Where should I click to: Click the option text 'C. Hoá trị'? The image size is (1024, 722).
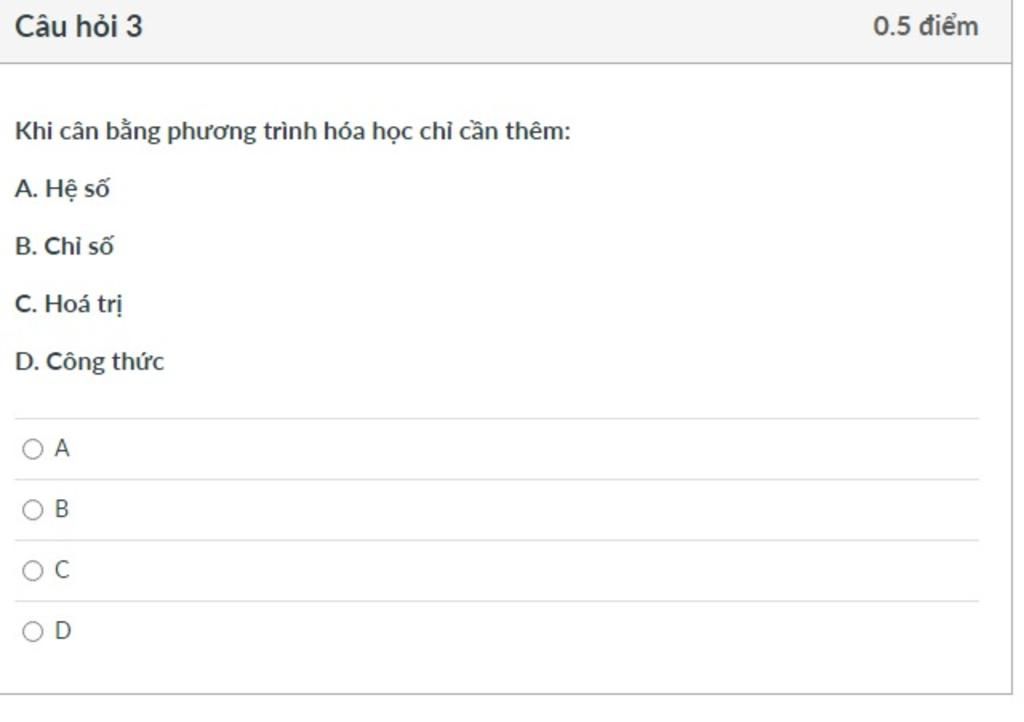click(x=69, y=304)
